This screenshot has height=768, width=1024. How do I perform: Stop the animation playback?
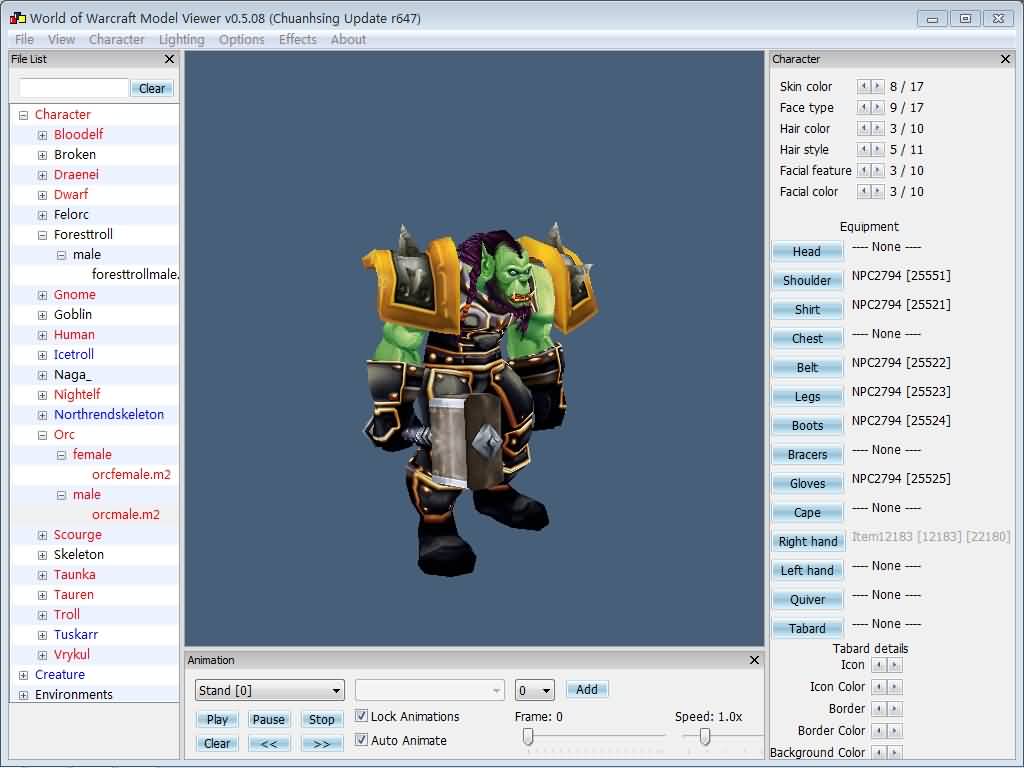(322, 719)
